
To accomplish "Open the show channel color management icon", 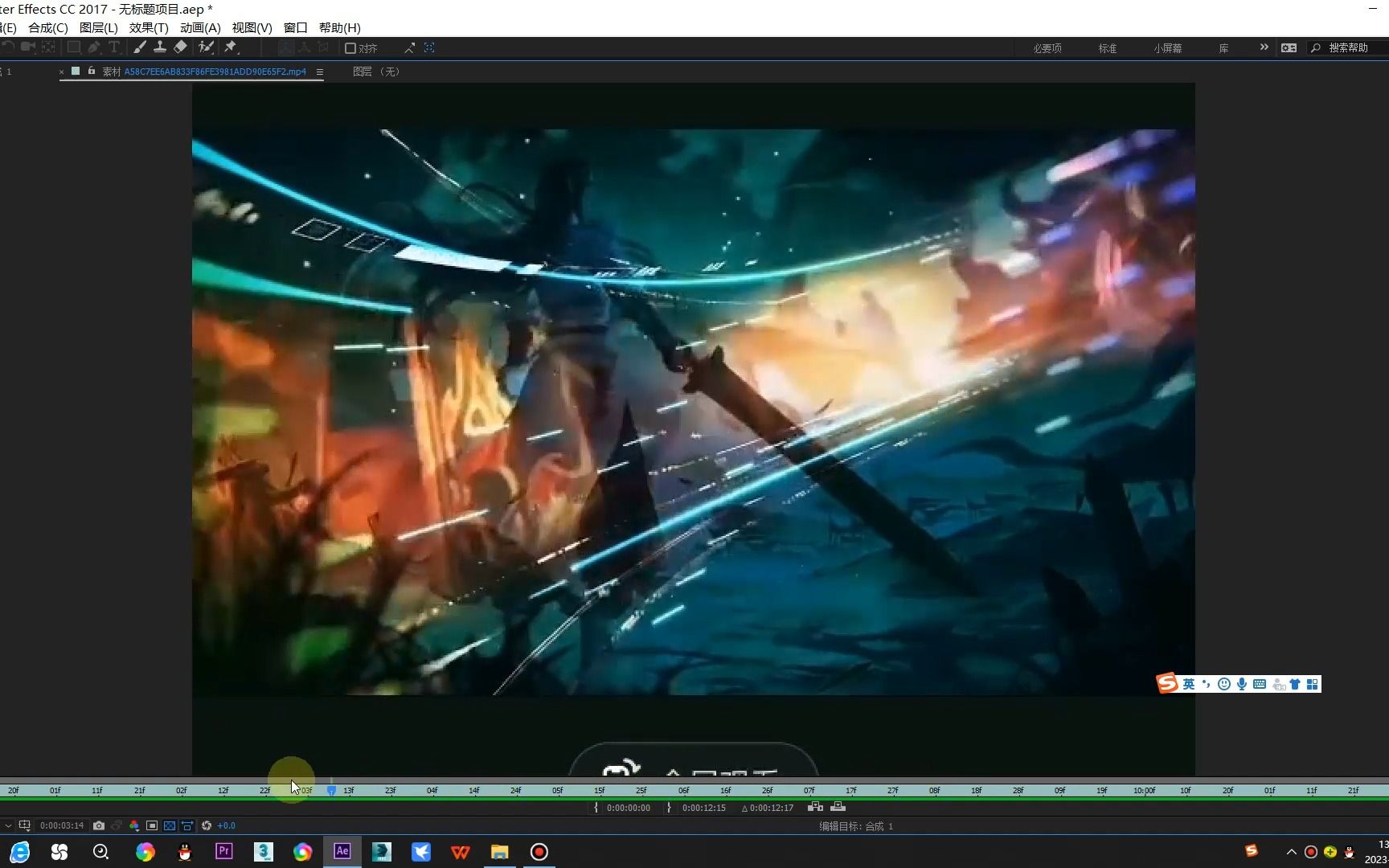I will tap(133, 825).
